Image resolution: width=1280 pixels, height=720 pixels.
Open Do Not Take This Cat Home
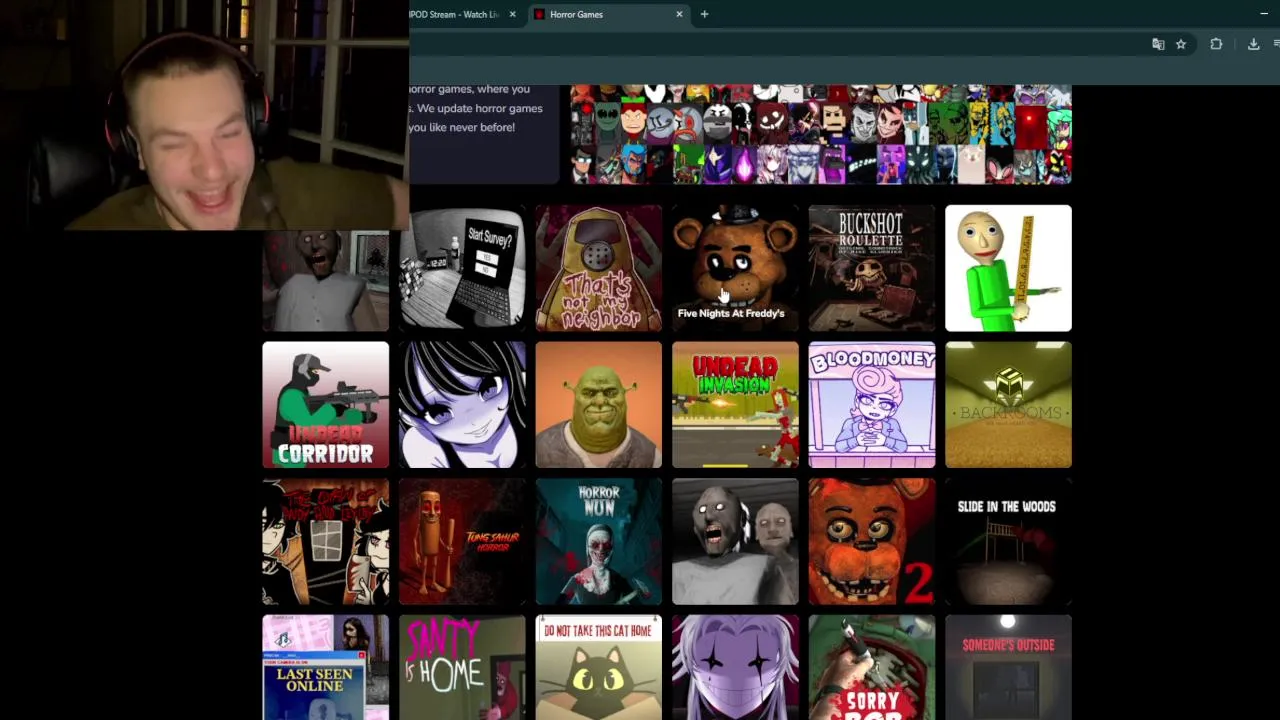(598, 667)
